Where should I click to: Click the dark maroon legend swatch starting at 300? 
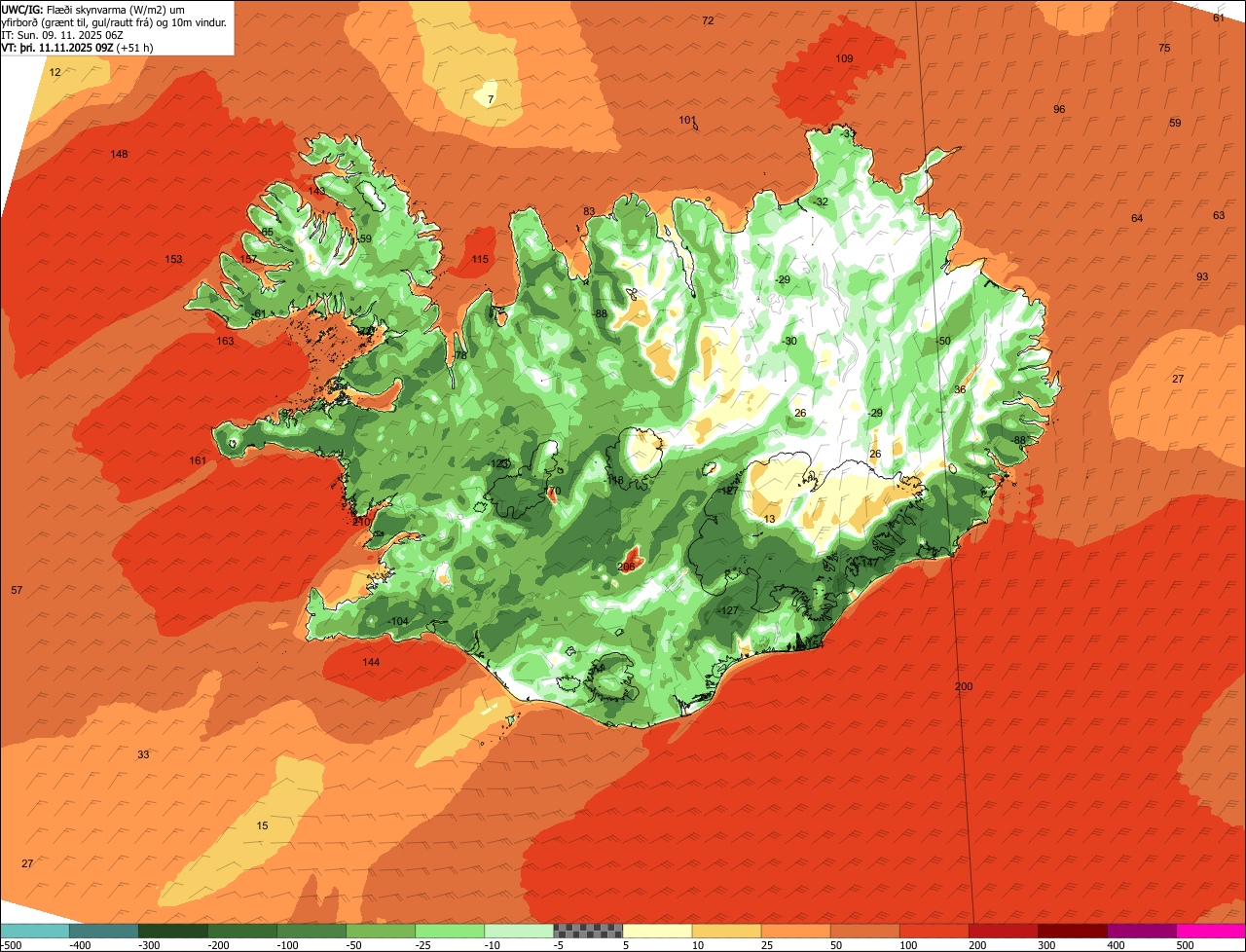point(1073,930)
